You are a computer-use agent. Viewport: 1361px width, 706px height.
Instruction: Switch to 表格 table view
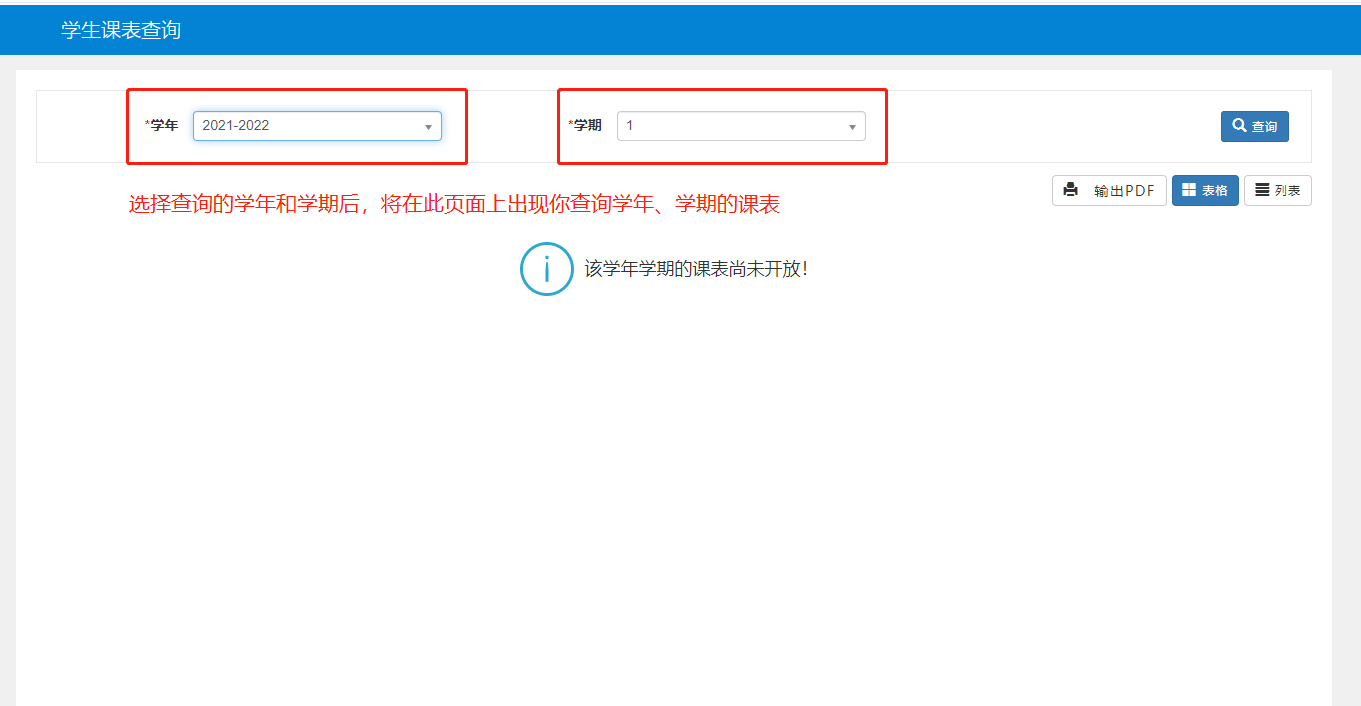click(x=1205, y=191)
